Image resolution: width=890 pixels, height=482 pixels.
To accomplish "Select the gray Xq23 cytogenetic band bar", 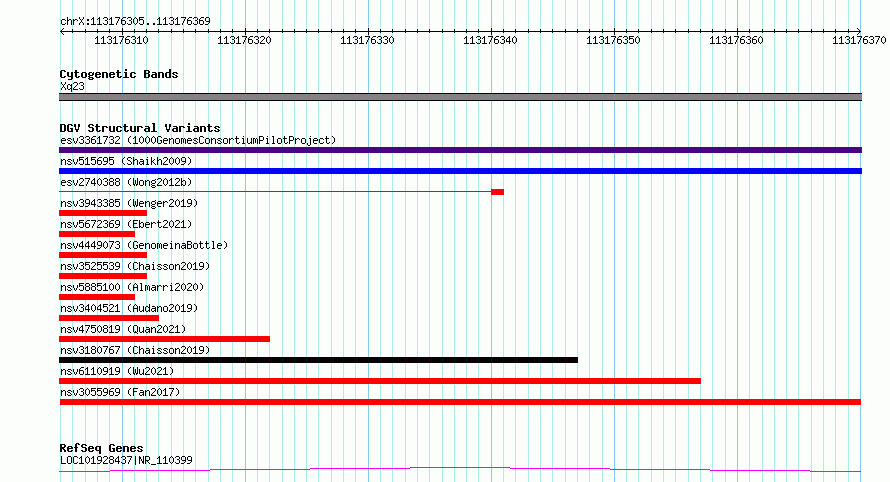I will (x=460, y=97).
